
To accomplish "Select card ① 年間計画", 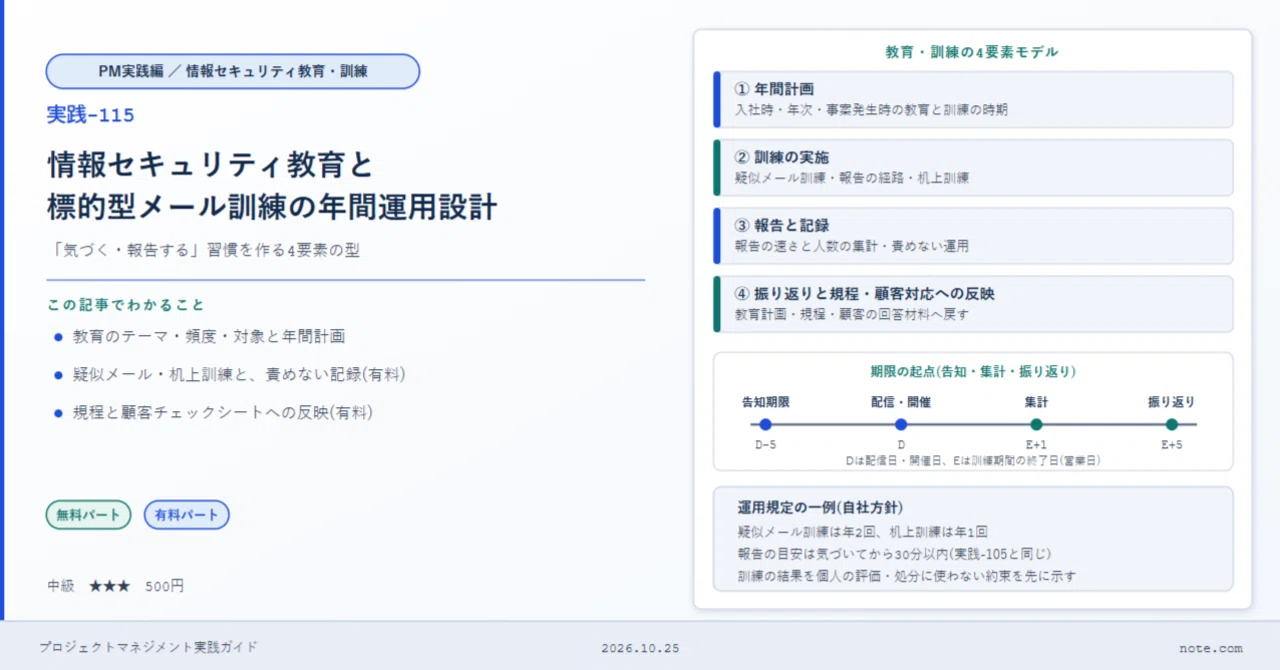I will [973, 99].
